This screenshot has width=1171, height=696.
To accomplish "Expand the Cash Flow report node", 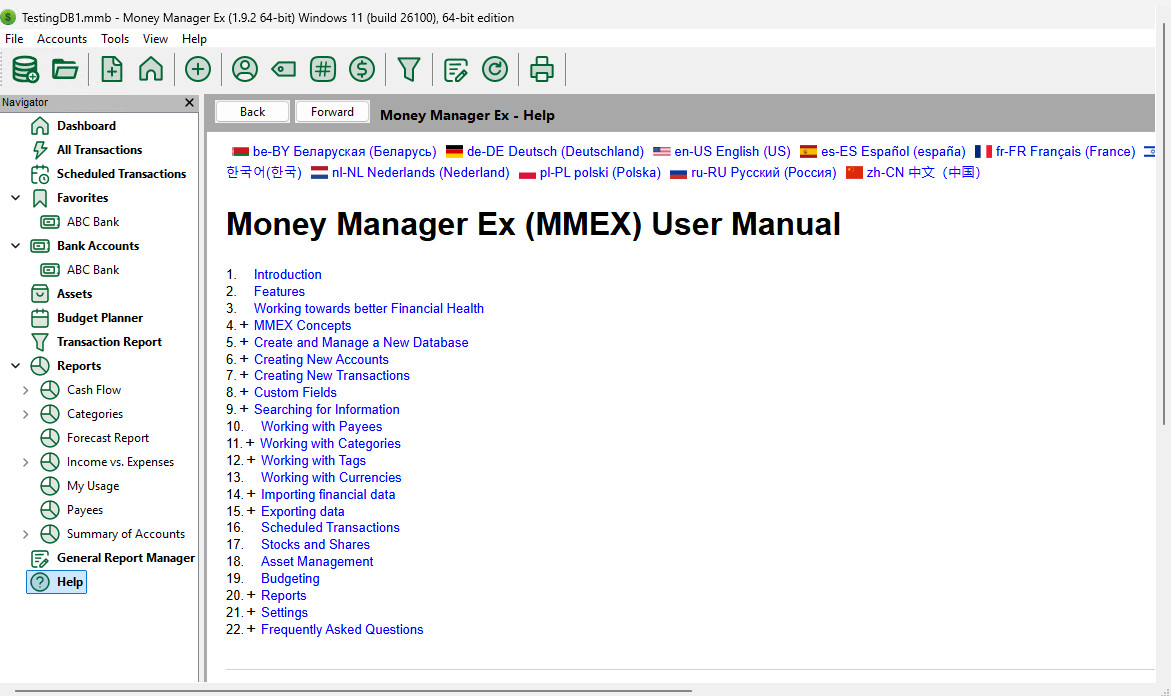I will tap(25, 390).
